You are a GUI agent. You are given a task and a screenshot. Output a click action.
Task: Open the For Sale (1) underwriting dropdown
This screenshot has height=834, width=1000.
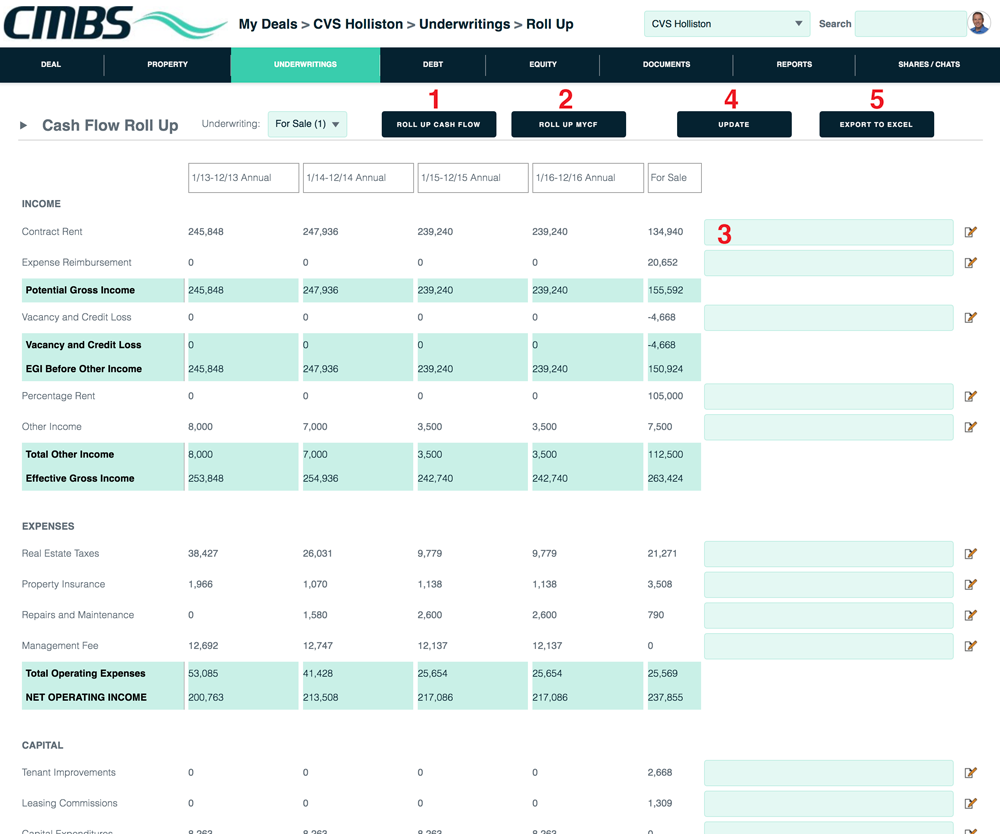307,124
